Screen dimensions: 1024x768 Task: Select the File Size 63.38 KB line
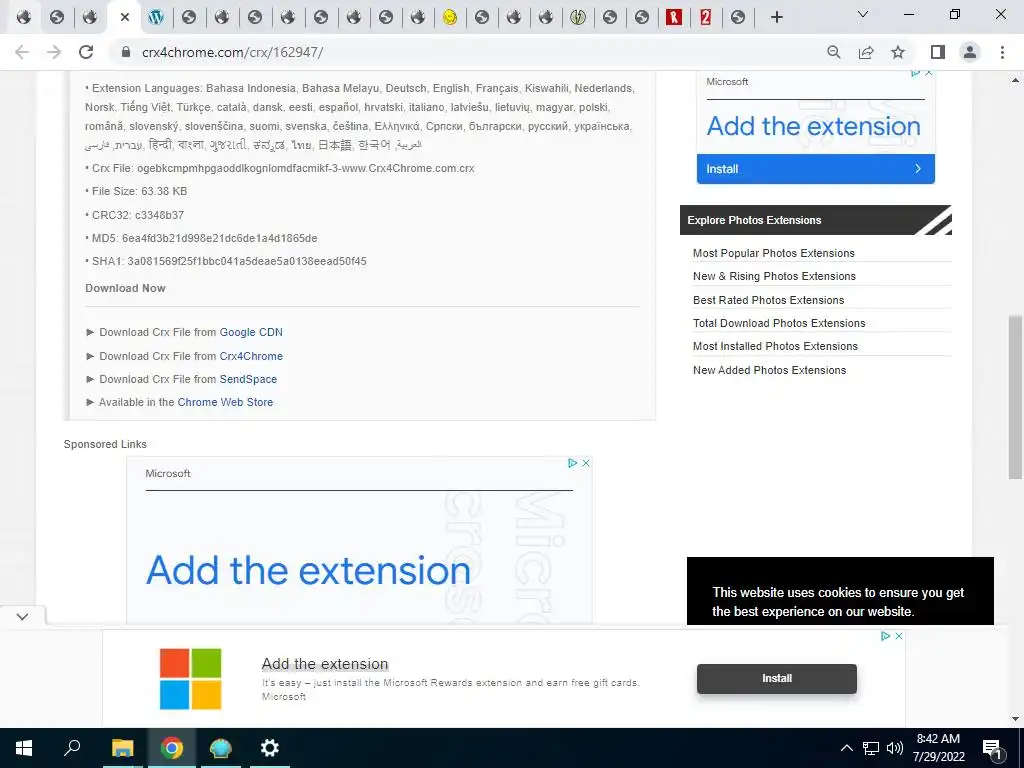point(136,191)
